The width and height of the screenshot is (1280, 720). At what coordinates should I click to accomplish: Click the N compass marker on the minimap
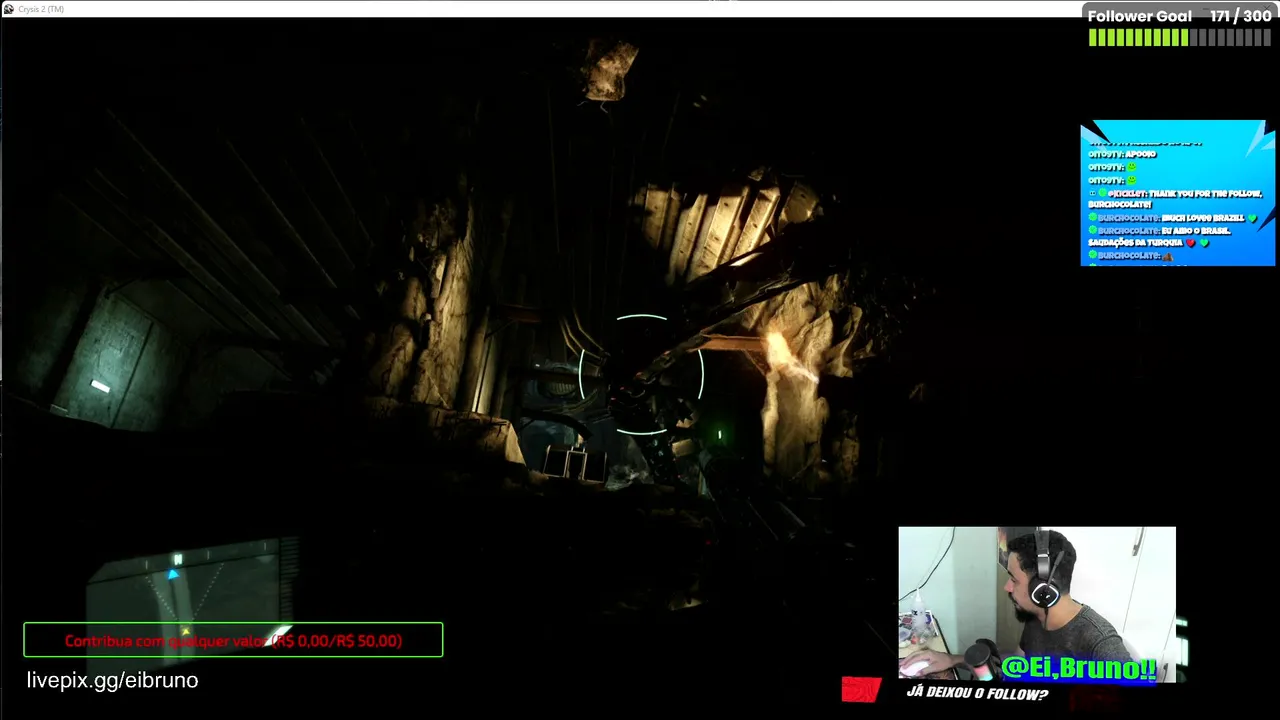coord(178,559)
